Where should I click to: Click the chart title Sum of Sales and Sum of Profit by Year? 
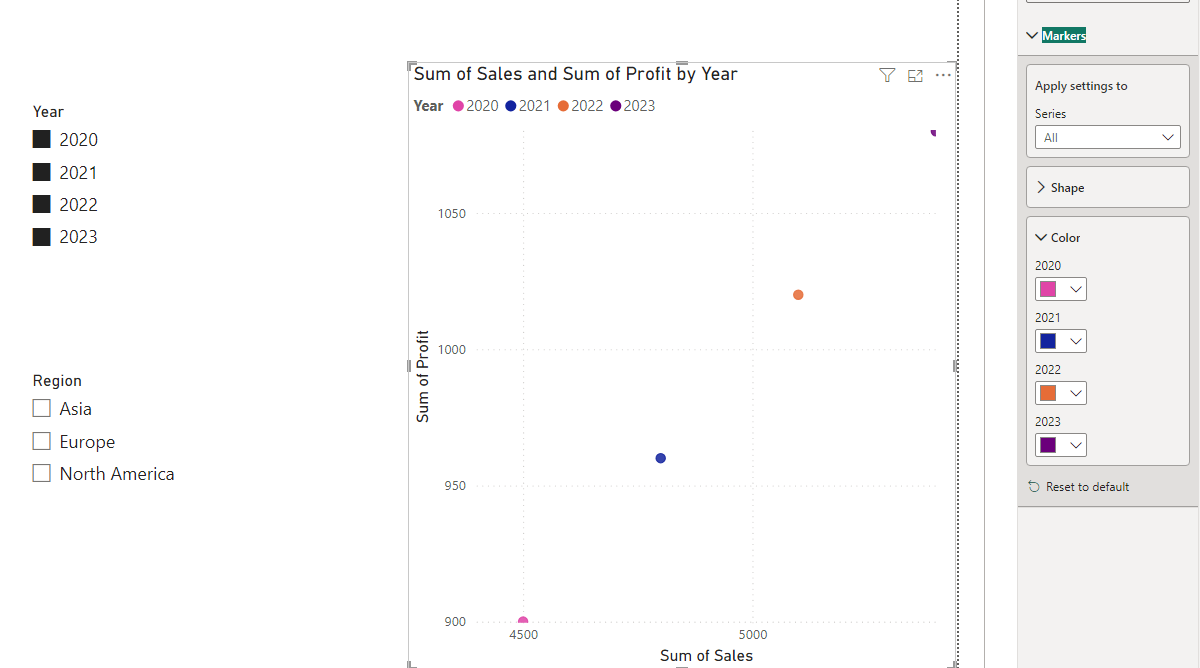[576, 74]
